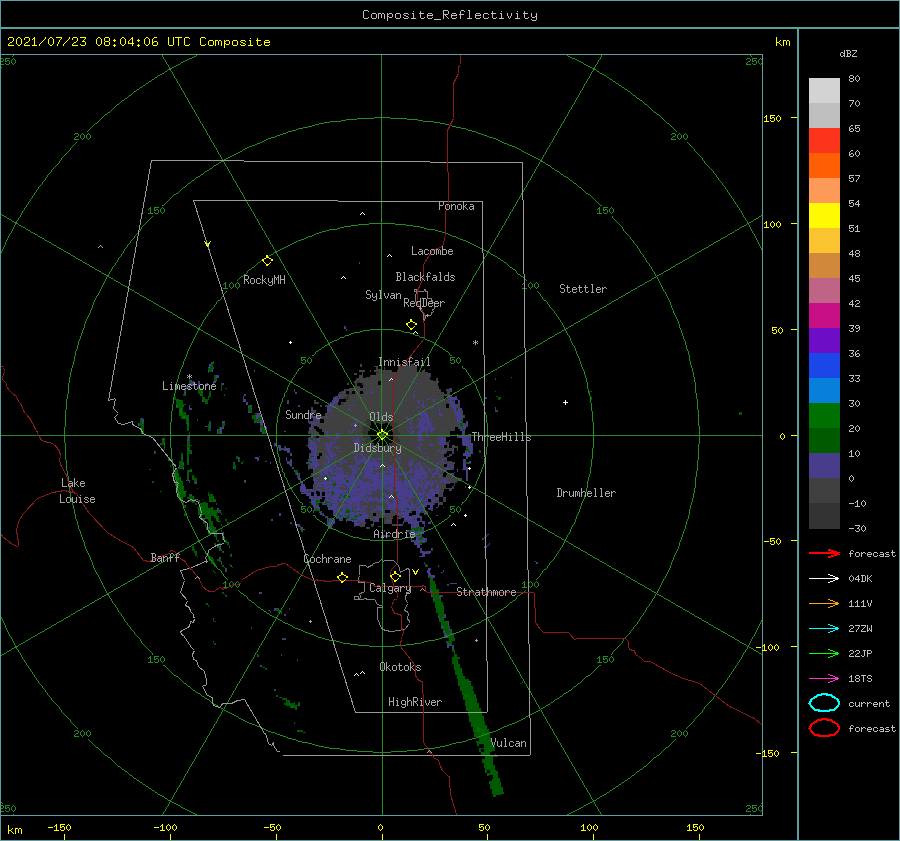Click the cyan current ellipse icon
This screenshot has height=841, width=900.
click(x=824, y=703)
